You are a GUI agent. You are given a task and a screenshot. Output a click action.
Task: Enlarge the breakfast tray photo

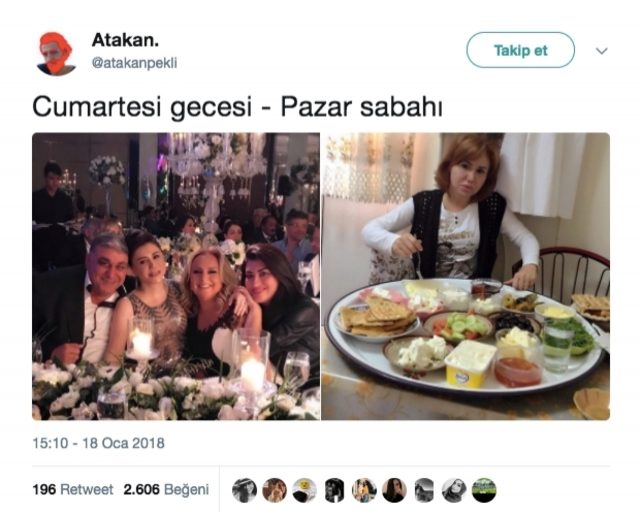[465, 276]
